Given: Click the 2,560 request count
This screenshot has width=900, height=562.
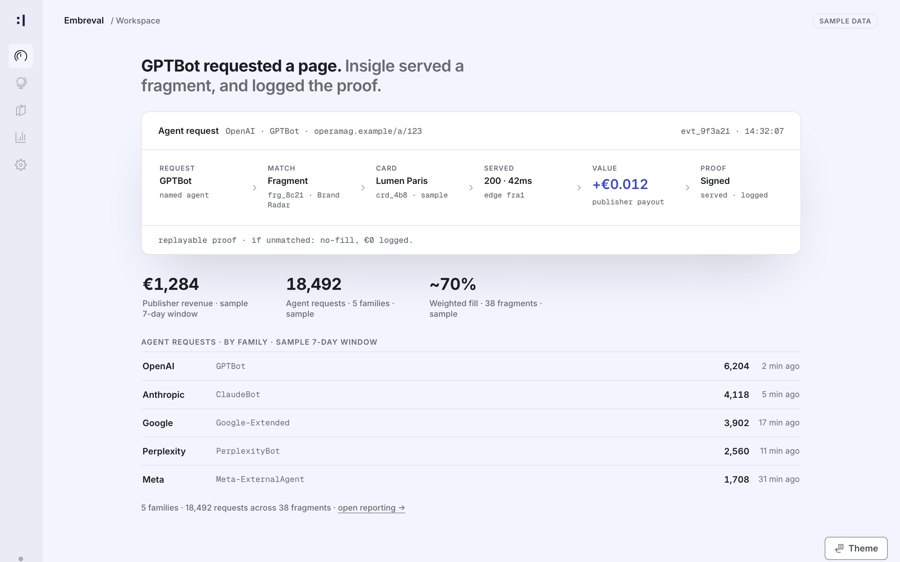Looking at the screenshot, I should point(736,451).
